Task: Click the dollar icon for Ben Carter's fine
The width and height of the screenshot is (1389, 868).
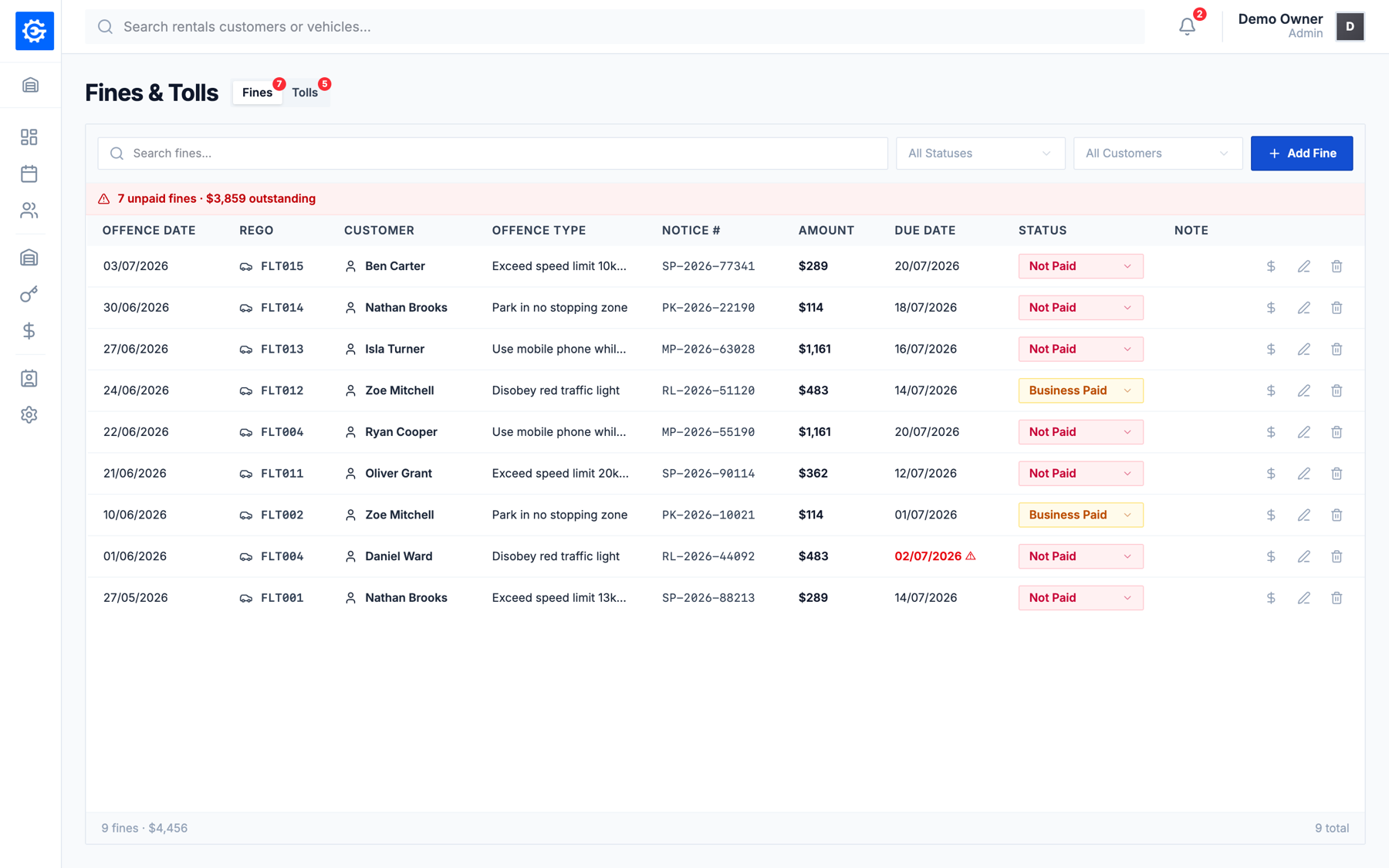Action: [x=1271, y=266]
